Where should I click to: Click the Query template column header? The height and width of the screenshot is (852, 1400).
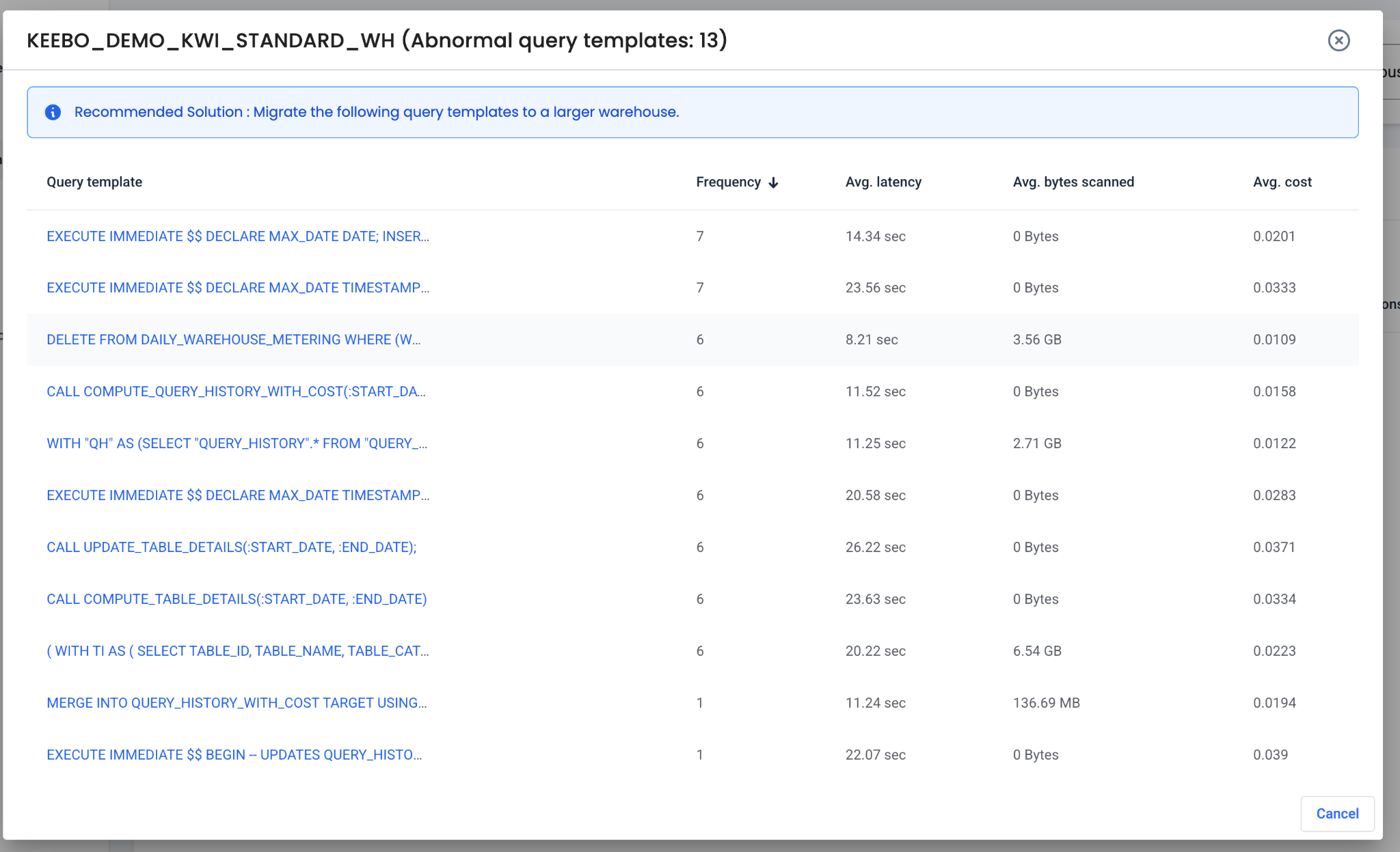tap(94, 182)
